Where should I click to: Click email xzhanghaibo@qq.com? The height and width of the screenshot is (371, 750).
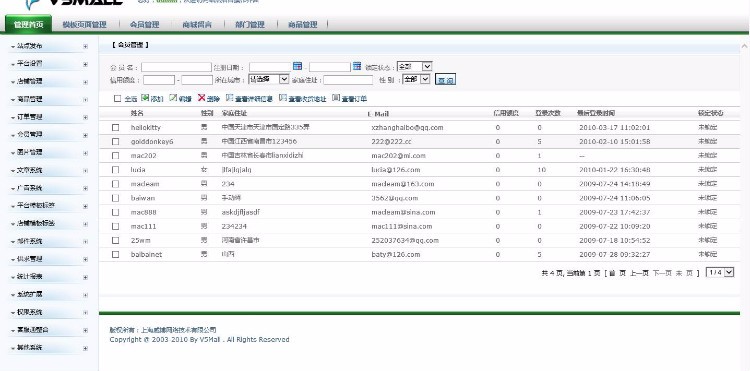(x=407, y=128)
